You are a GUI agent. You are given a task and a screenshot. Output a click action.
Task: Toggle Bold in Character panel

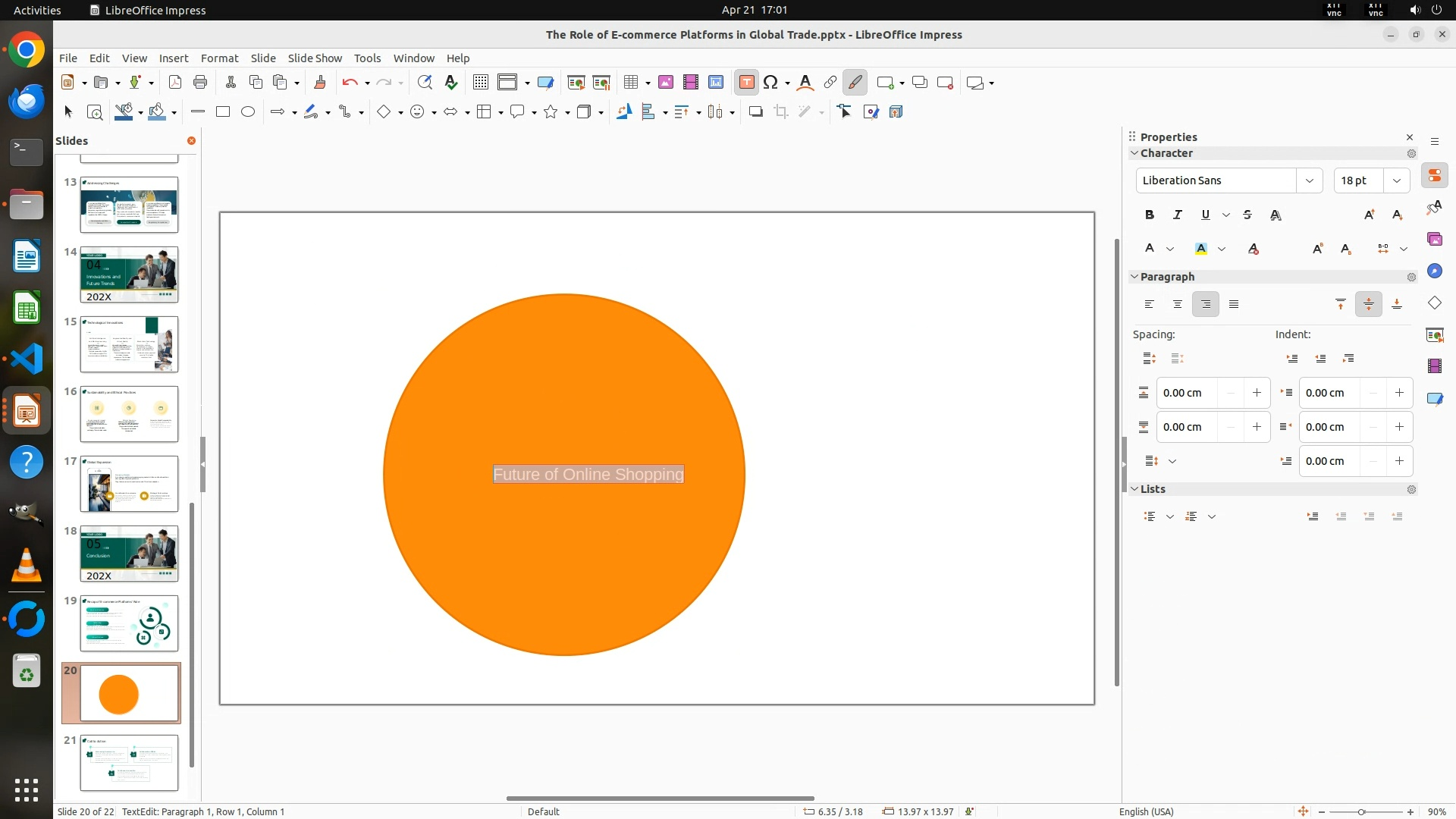coord(1150,215)
